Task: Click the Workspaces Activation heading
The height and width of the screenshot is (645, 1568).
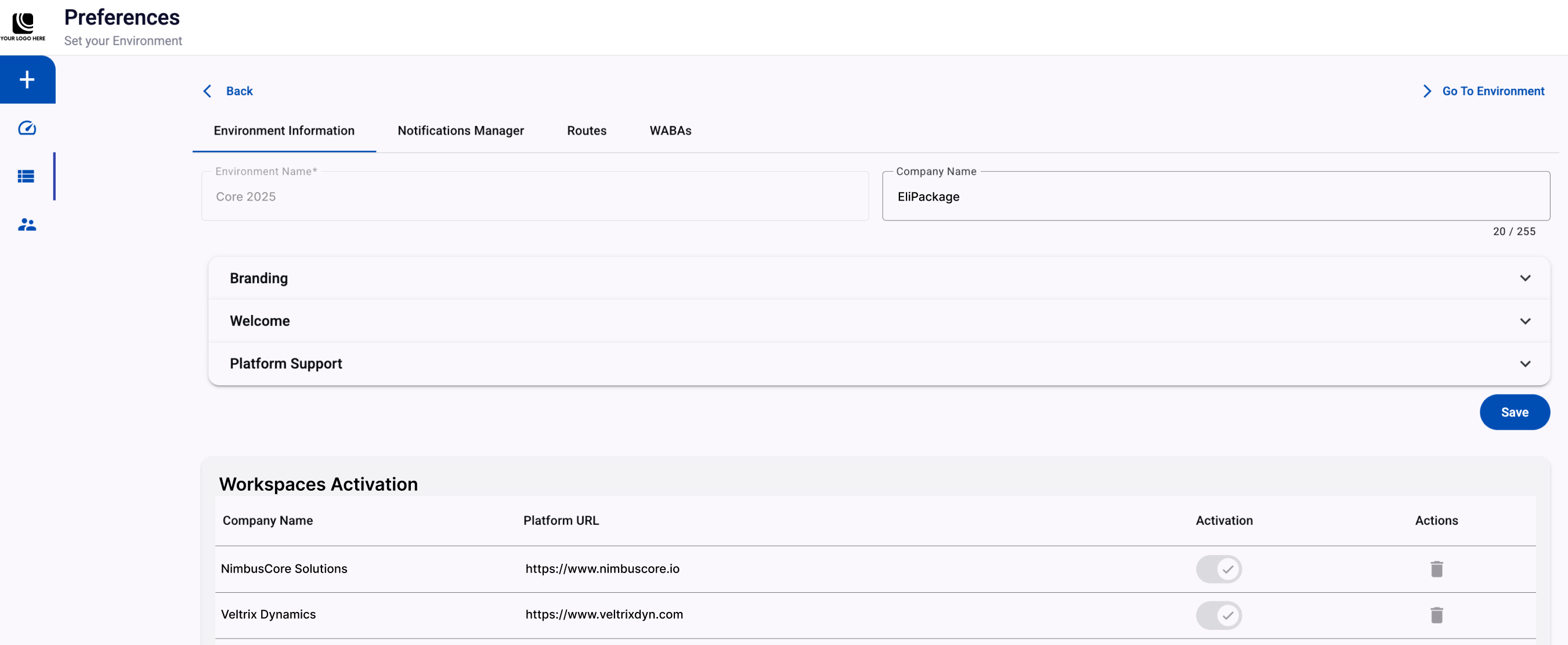Action: pyautogui.click(x=319, y=484)
